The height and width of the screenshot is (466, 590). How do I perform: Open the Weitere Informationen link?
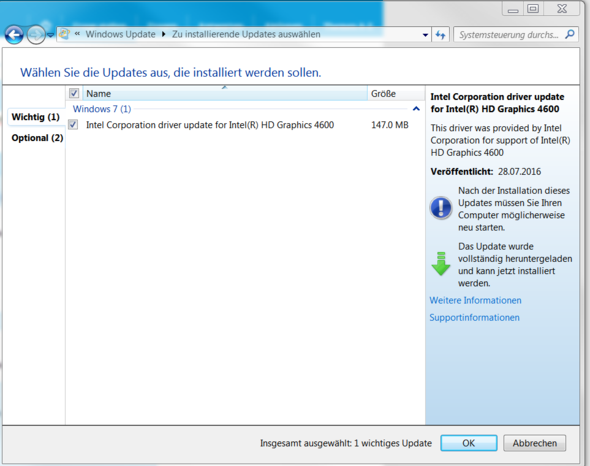[475, 300]
